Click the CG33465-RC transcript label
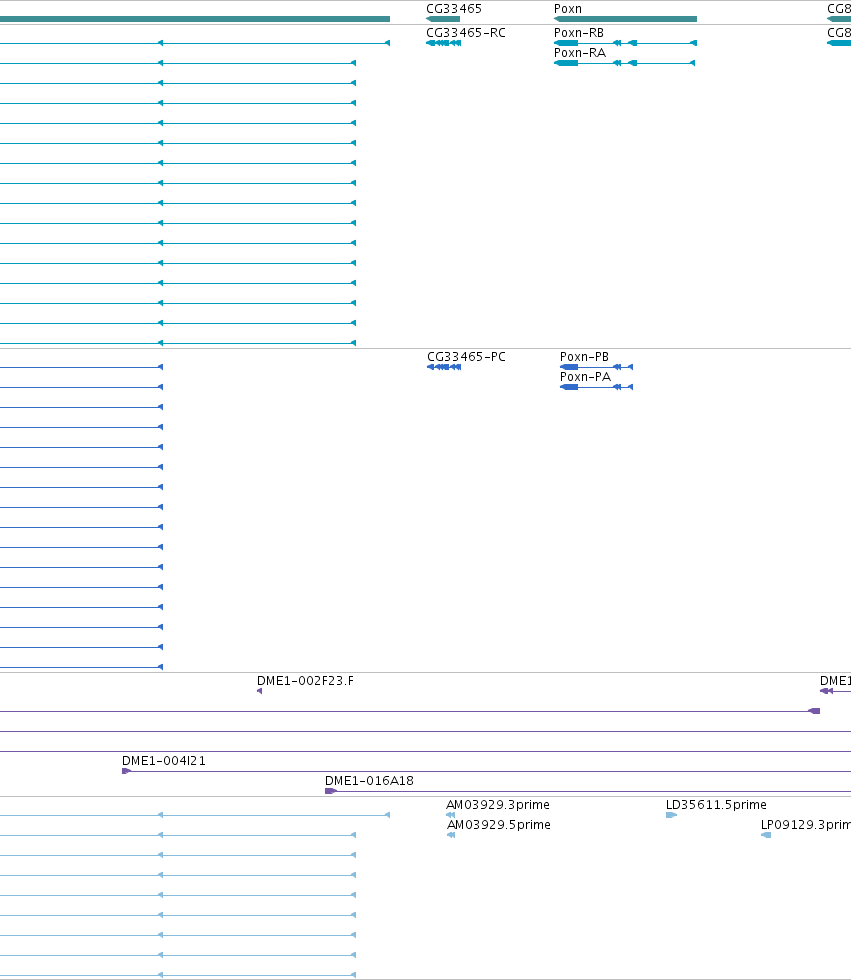 [x=465, y=32]
